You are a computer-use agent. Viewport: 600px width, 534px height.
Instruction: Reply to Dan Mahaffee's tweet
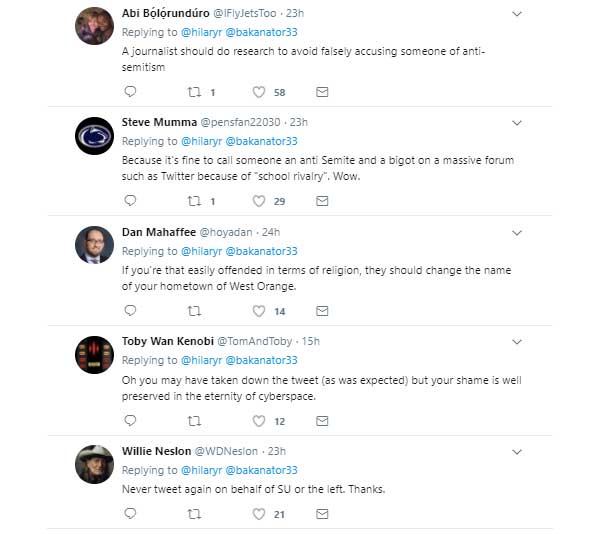pos(130,311)
